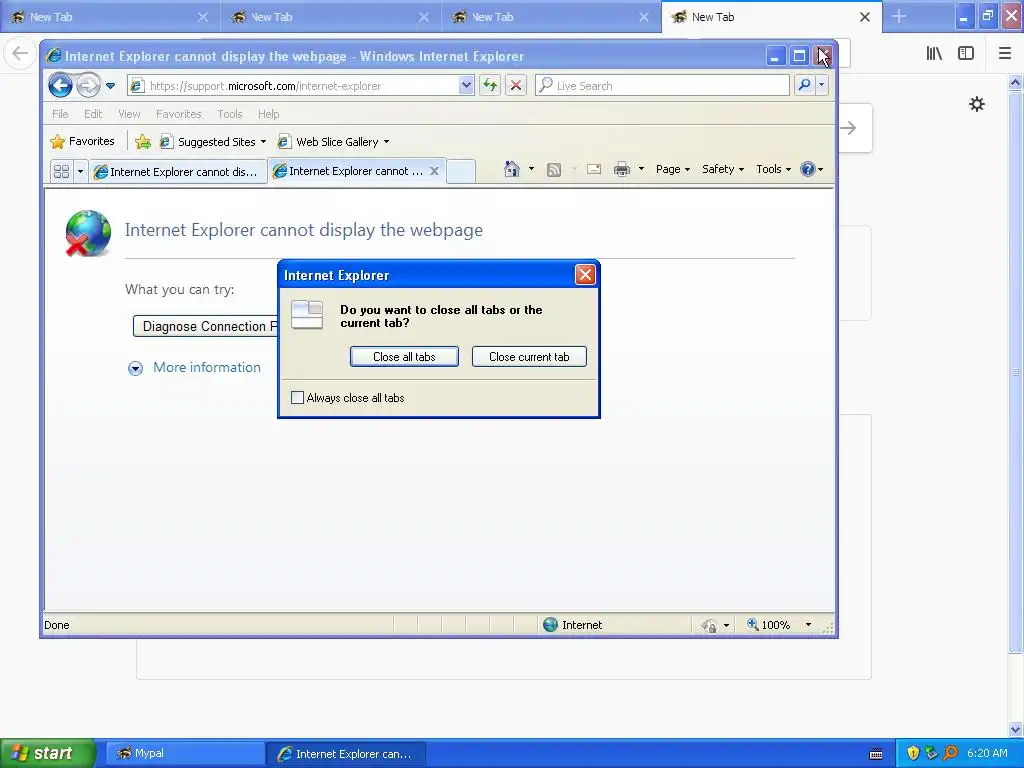Open the search provider dropdown arrow

coord(822,85)
